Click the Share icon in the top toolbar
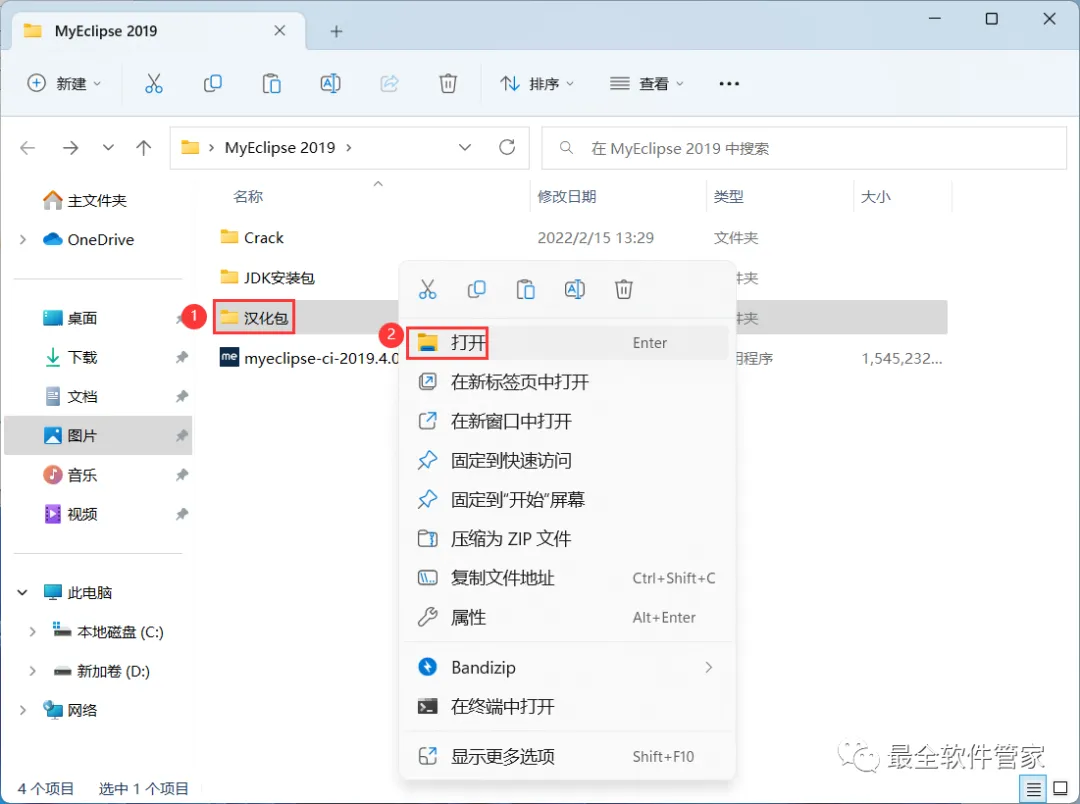Viewport: 1080px width, 804px height. tap(389, 83)
